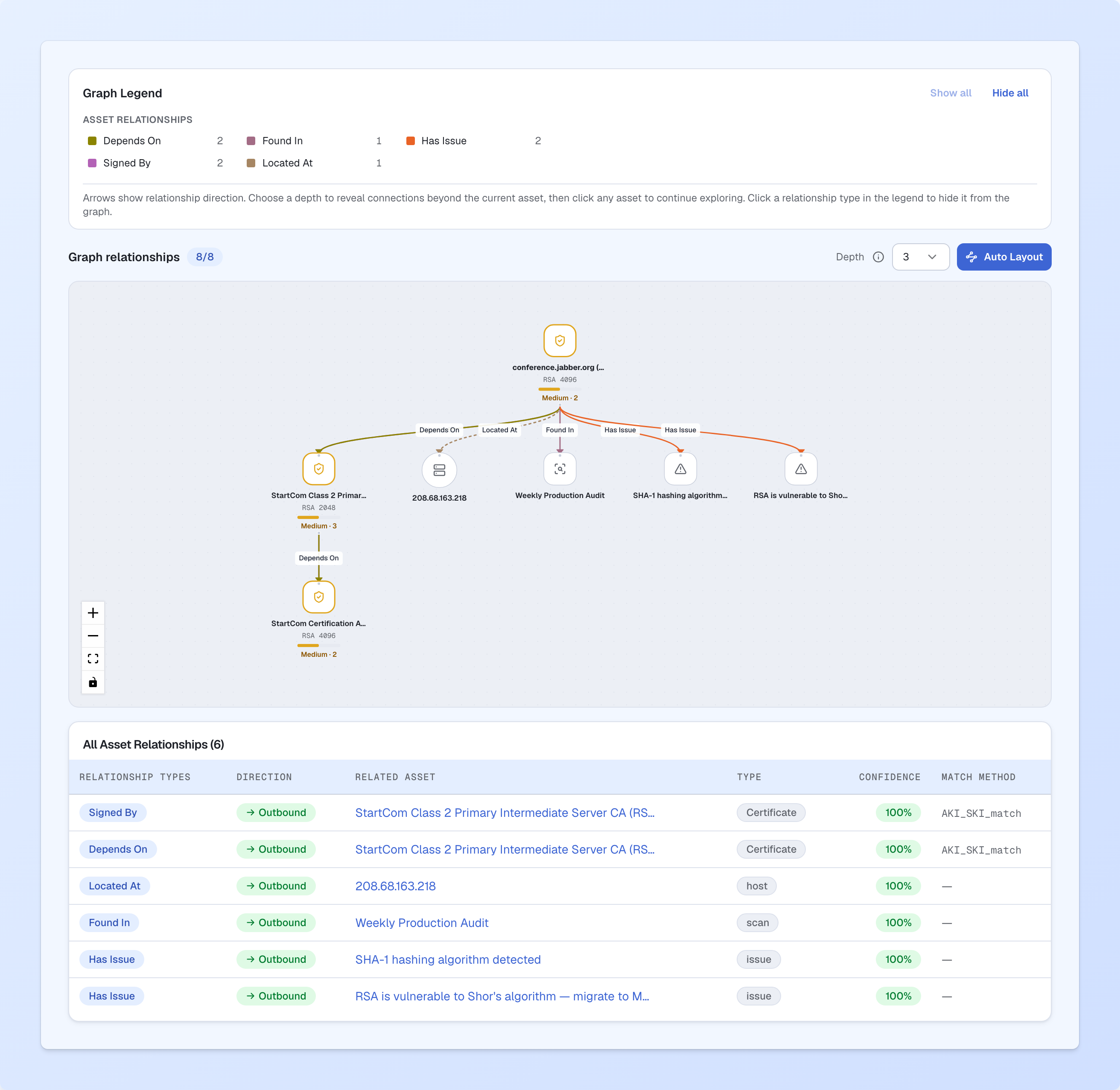Open the Depth dropdown showing 3

pyautogui.click(x=920, y=257)
